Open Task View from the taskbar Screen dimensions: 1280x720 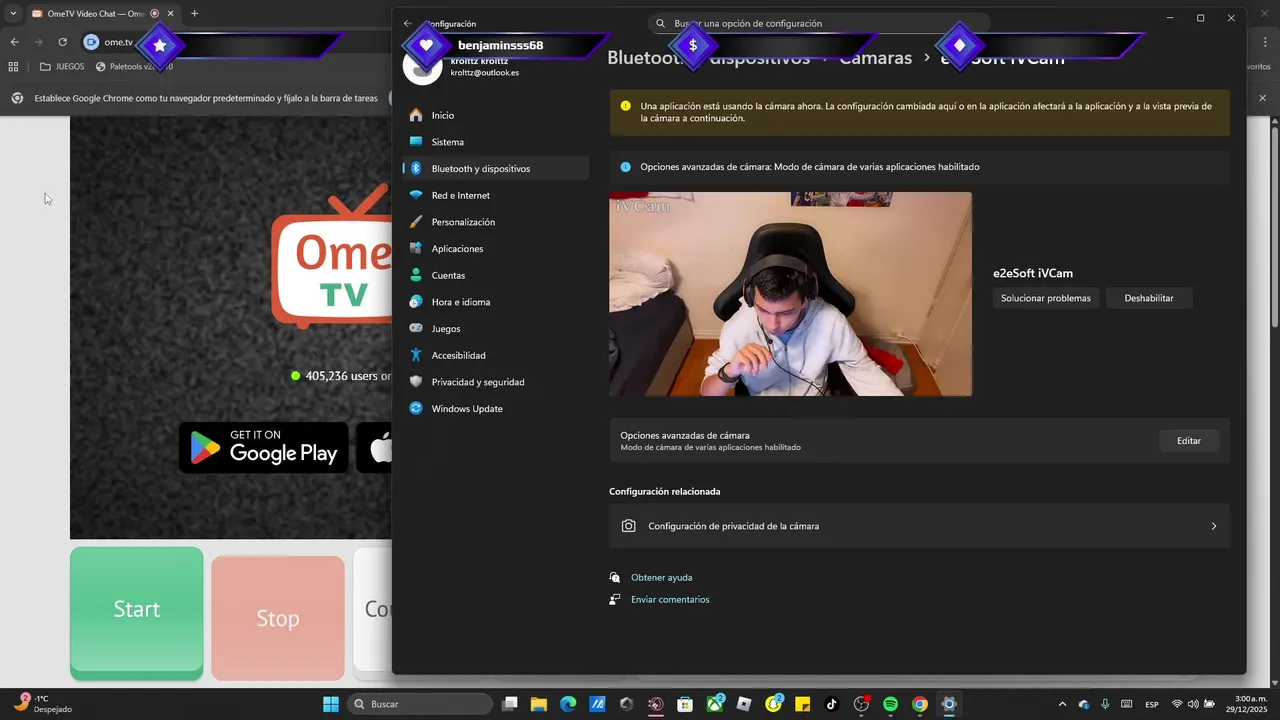(510, 704)
